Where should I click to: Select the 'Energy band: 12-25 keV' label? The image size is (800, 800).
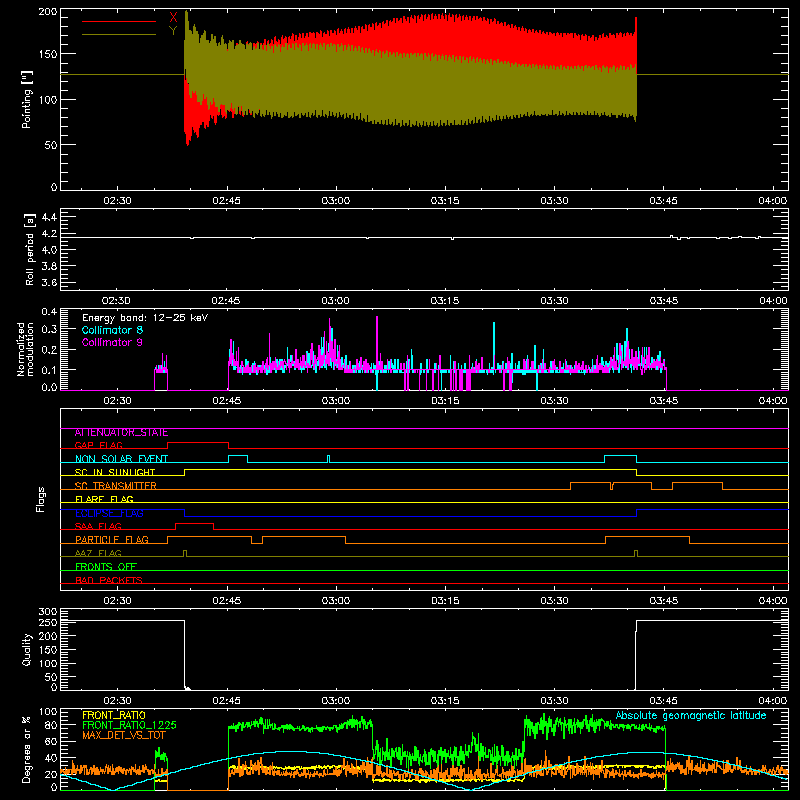pos(145,318)
